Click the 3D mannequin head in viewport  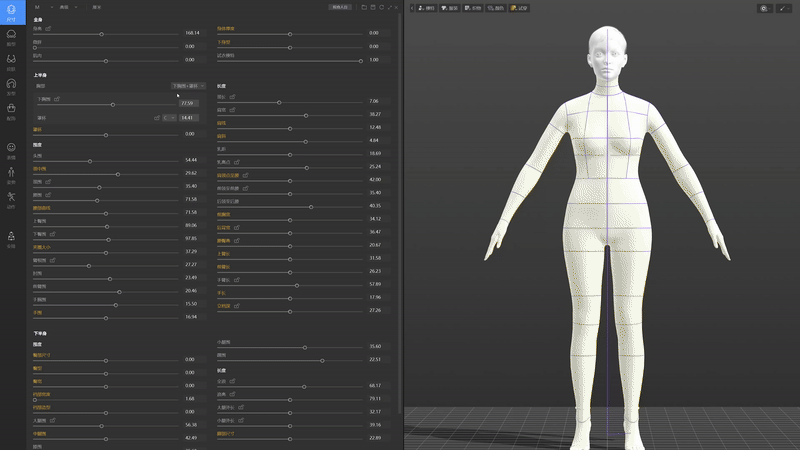click(607, 51)
